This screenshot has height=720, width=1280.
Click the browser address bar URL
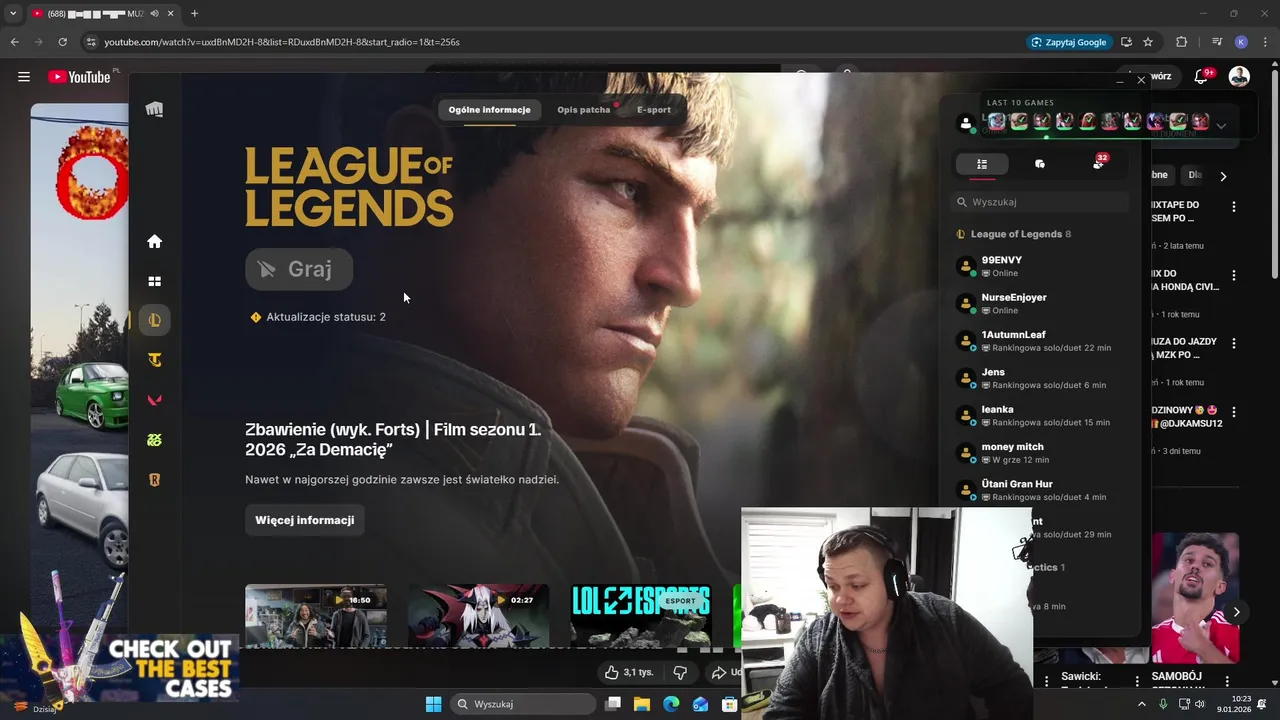coord(282,42)
